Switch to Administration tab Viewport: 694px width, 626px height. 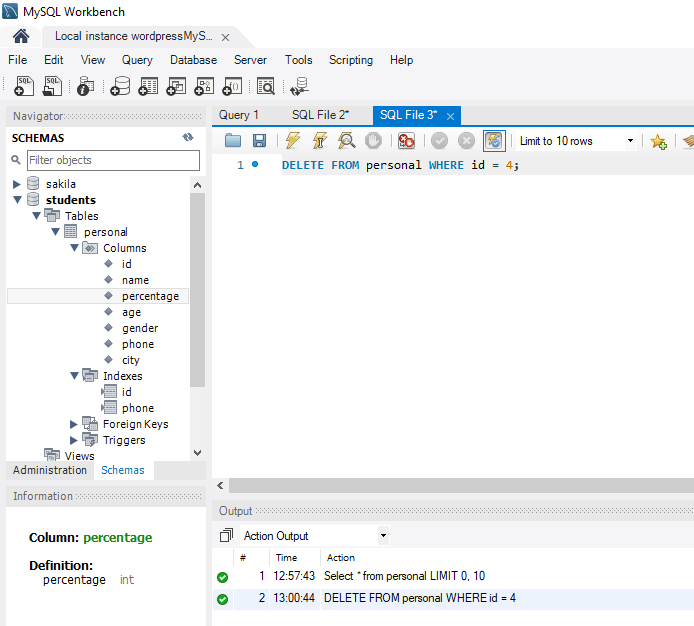(50, 470)
